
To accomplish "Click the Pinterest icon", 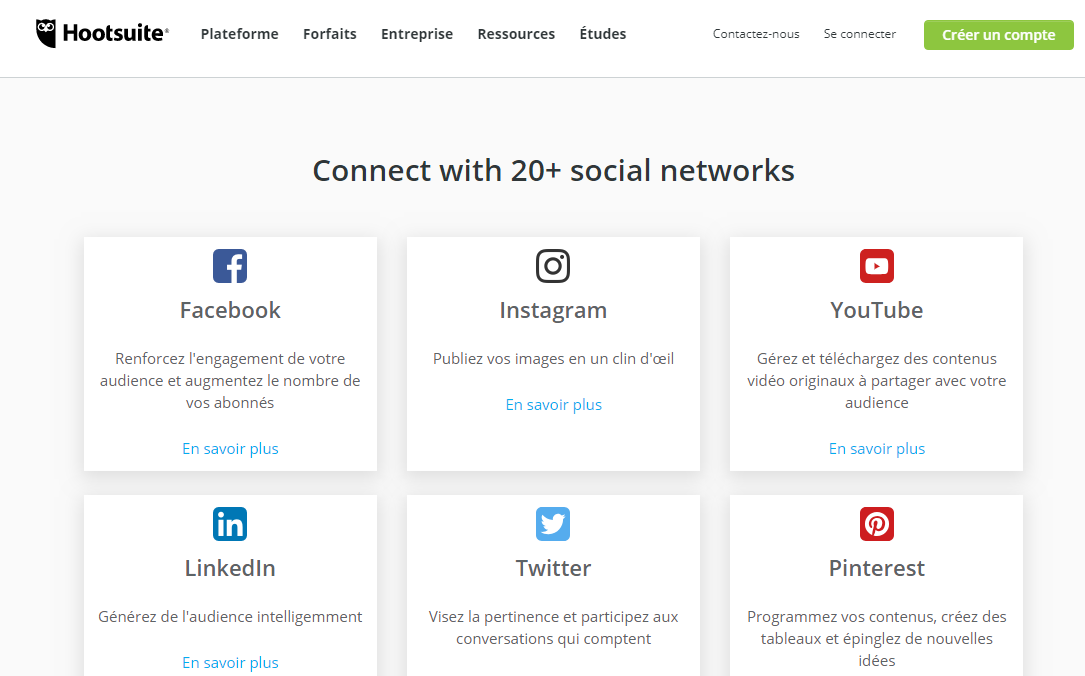I will point(877,524).
